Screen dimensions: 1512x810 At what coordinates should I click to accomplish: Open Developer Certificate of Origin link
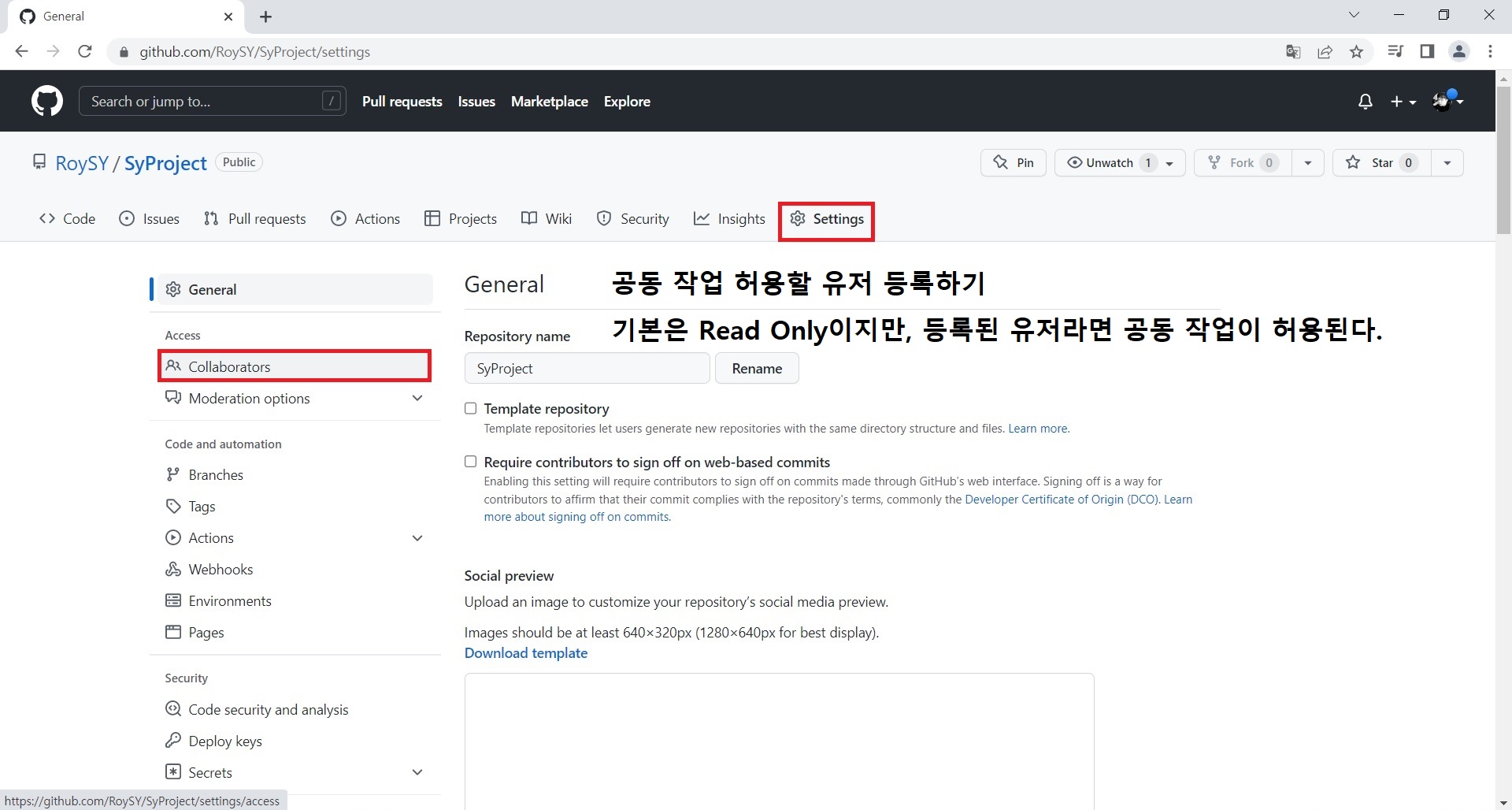(1061, 500)
